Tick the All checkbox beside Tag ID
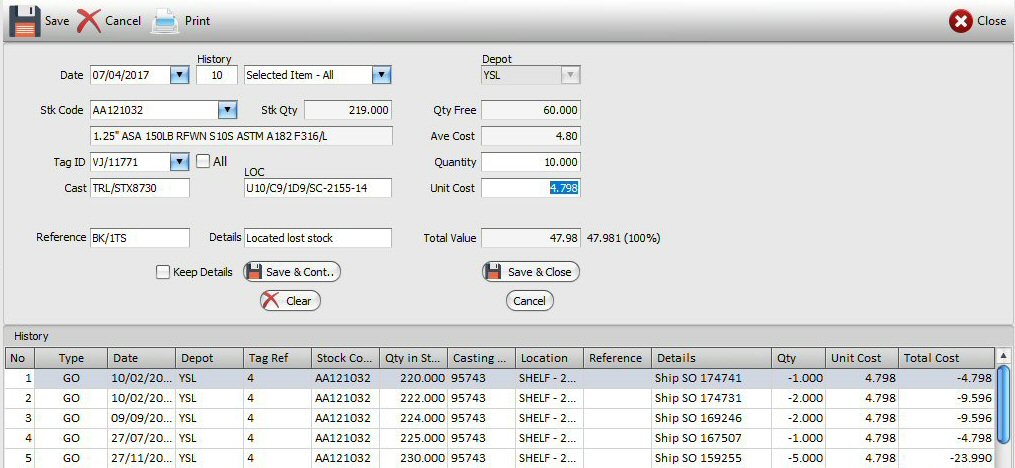Viewport: 1015px width, 468px height. pyautogui.click(x=203, y=161)
